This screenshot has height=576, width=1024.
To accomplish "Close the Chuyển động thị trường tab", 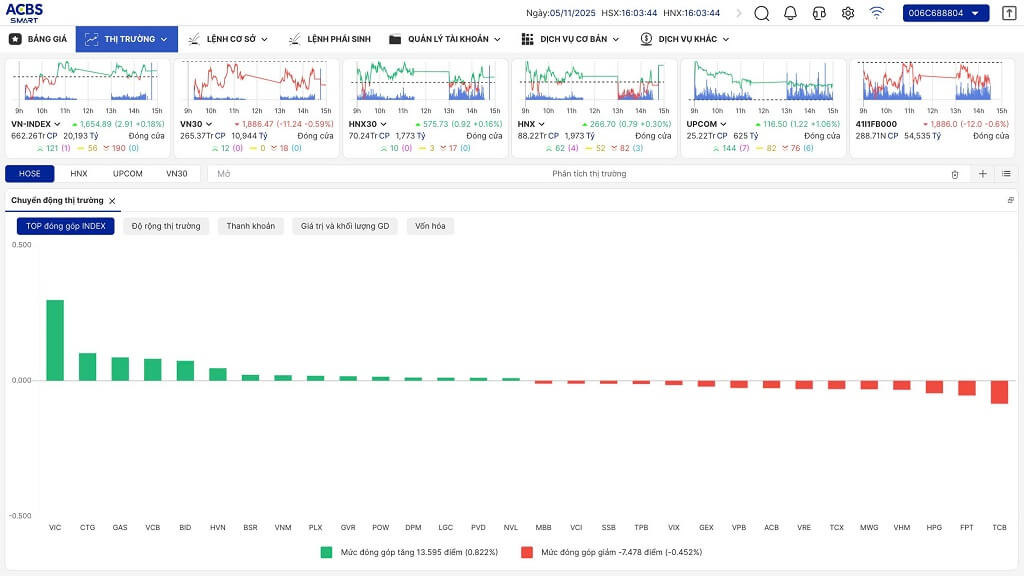I will (x=112, y=201).
